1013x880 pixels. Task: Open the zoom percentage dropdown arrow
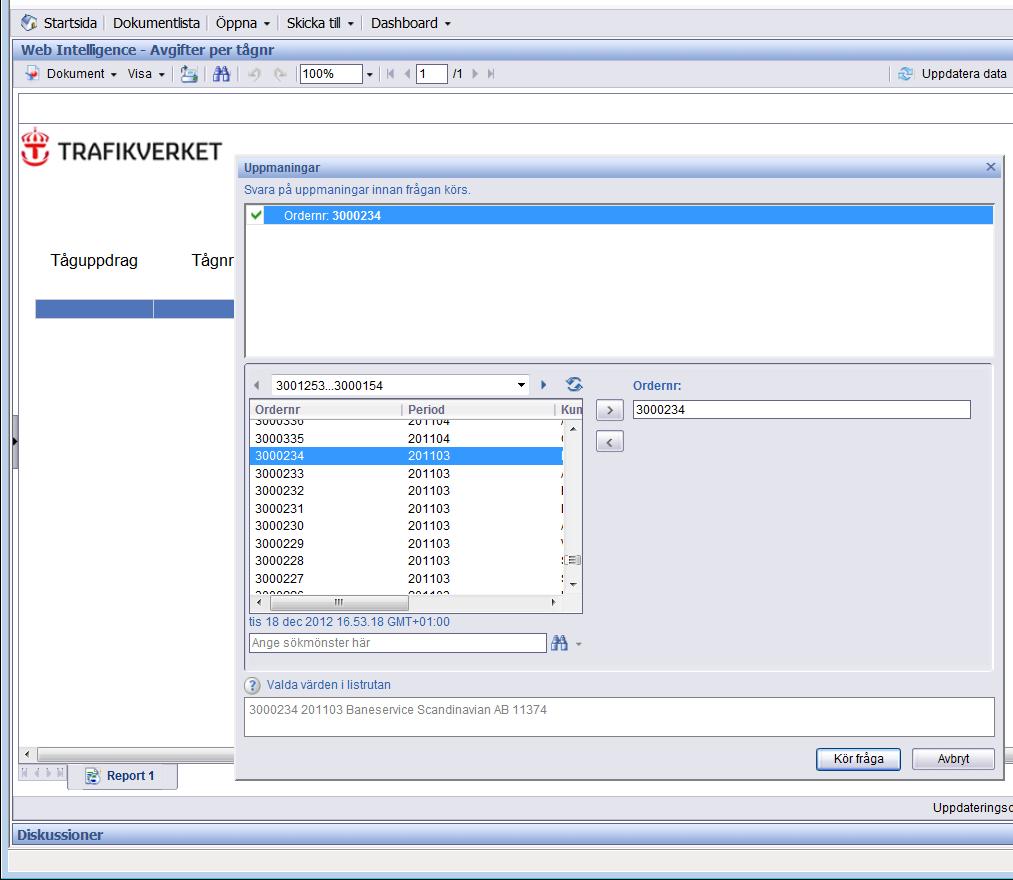(370, 74)
